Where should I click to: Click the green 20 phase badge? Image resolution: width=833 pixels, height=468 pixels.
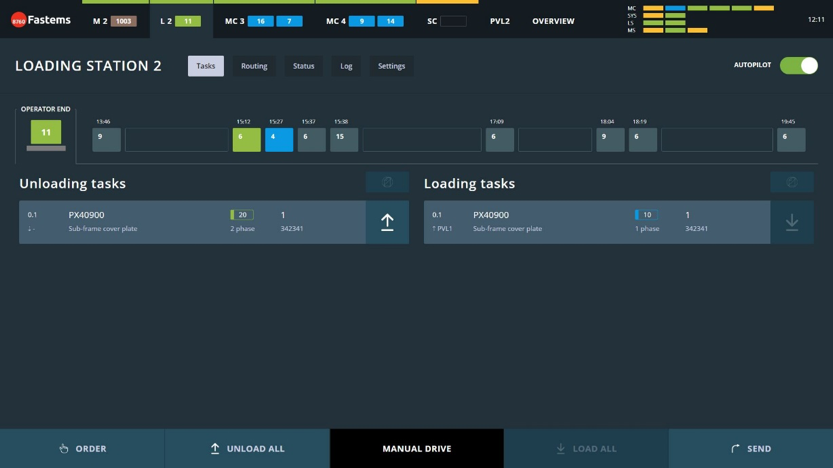point(242,215)
